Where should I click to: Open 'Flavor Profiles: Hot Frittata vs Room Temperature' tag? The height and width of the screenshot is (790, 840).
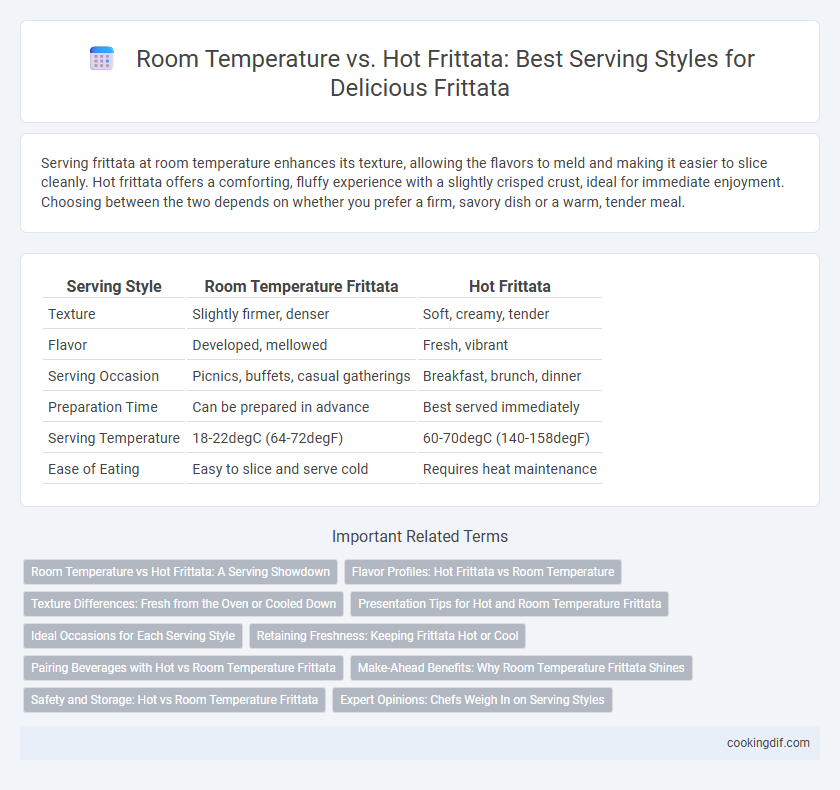(x=483, y=571)
